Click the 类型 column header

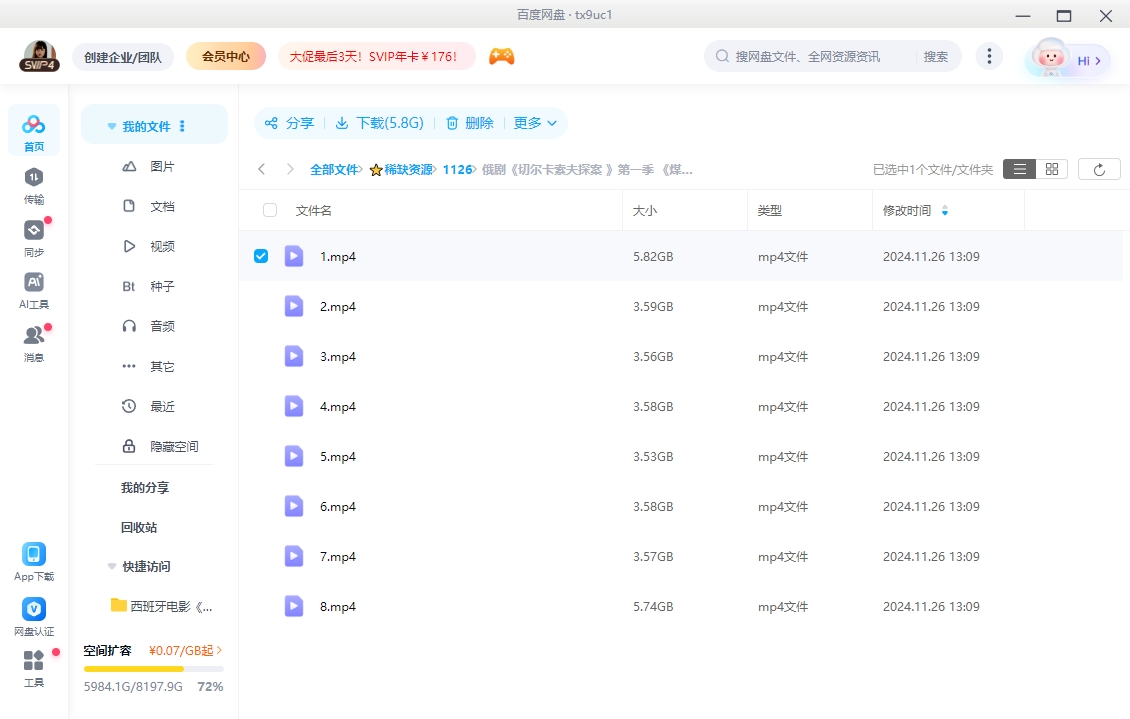[x=769, y=210]
